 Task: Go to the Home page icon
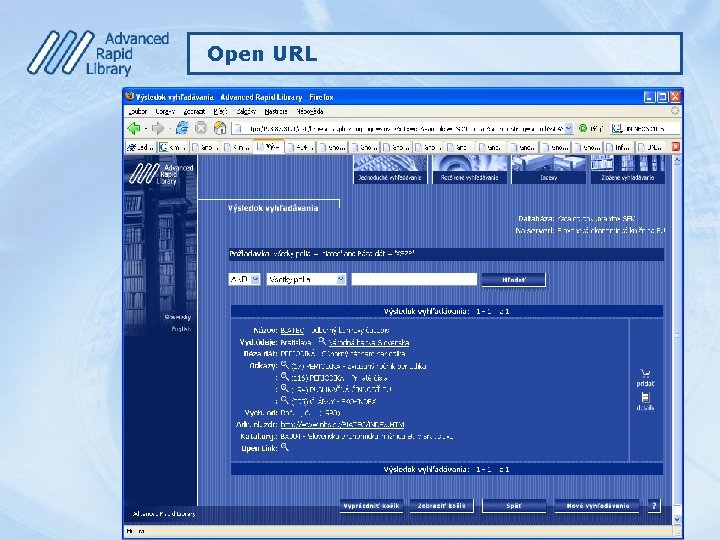click(x=220, y=128)
